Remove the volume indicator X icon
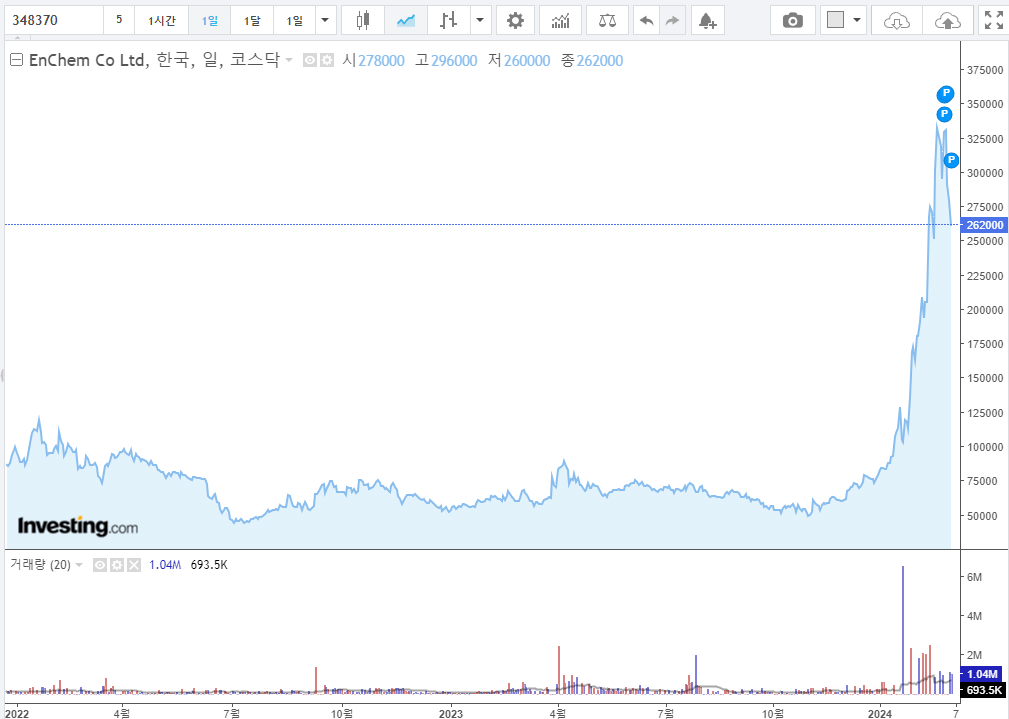 (133, 565)
